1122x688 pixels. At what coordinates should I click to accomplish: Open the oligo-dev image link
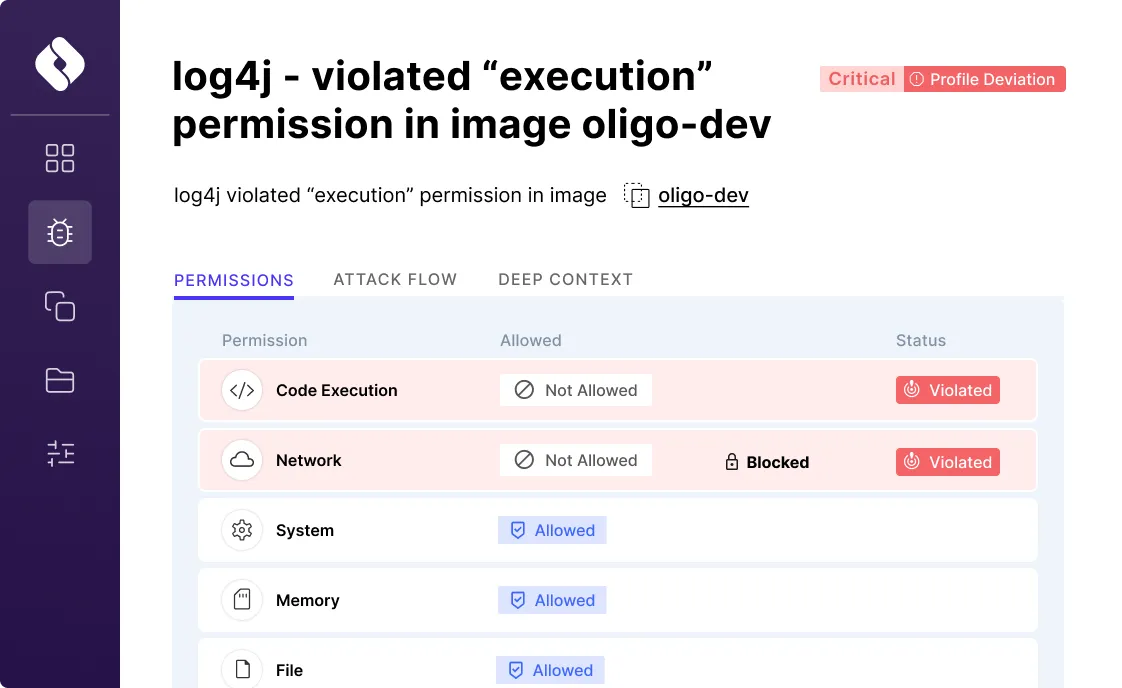[x=703, y=195]
